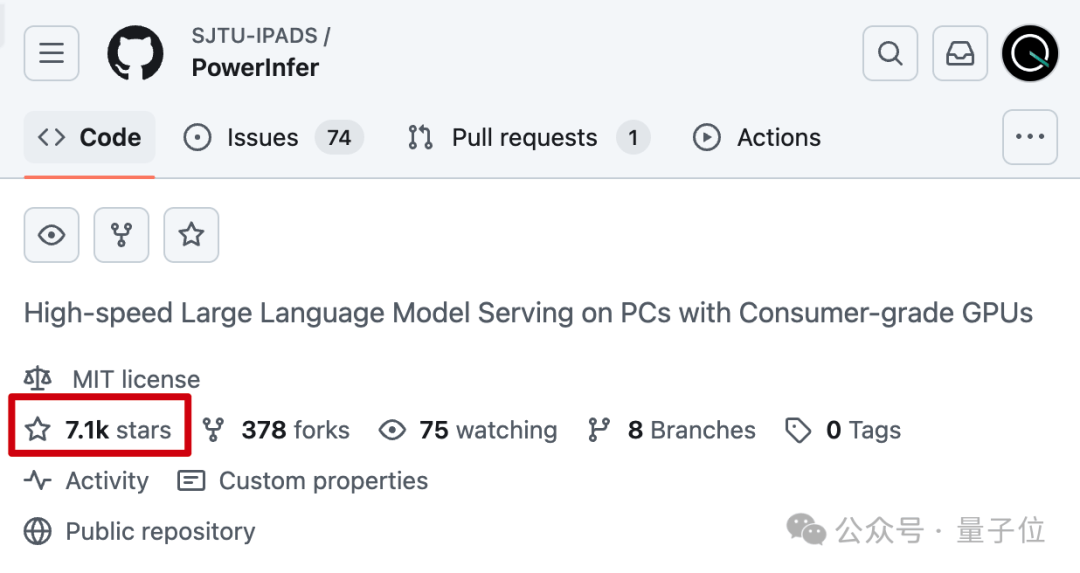
Task: Open the repository search
Action: tap(890, 53)
